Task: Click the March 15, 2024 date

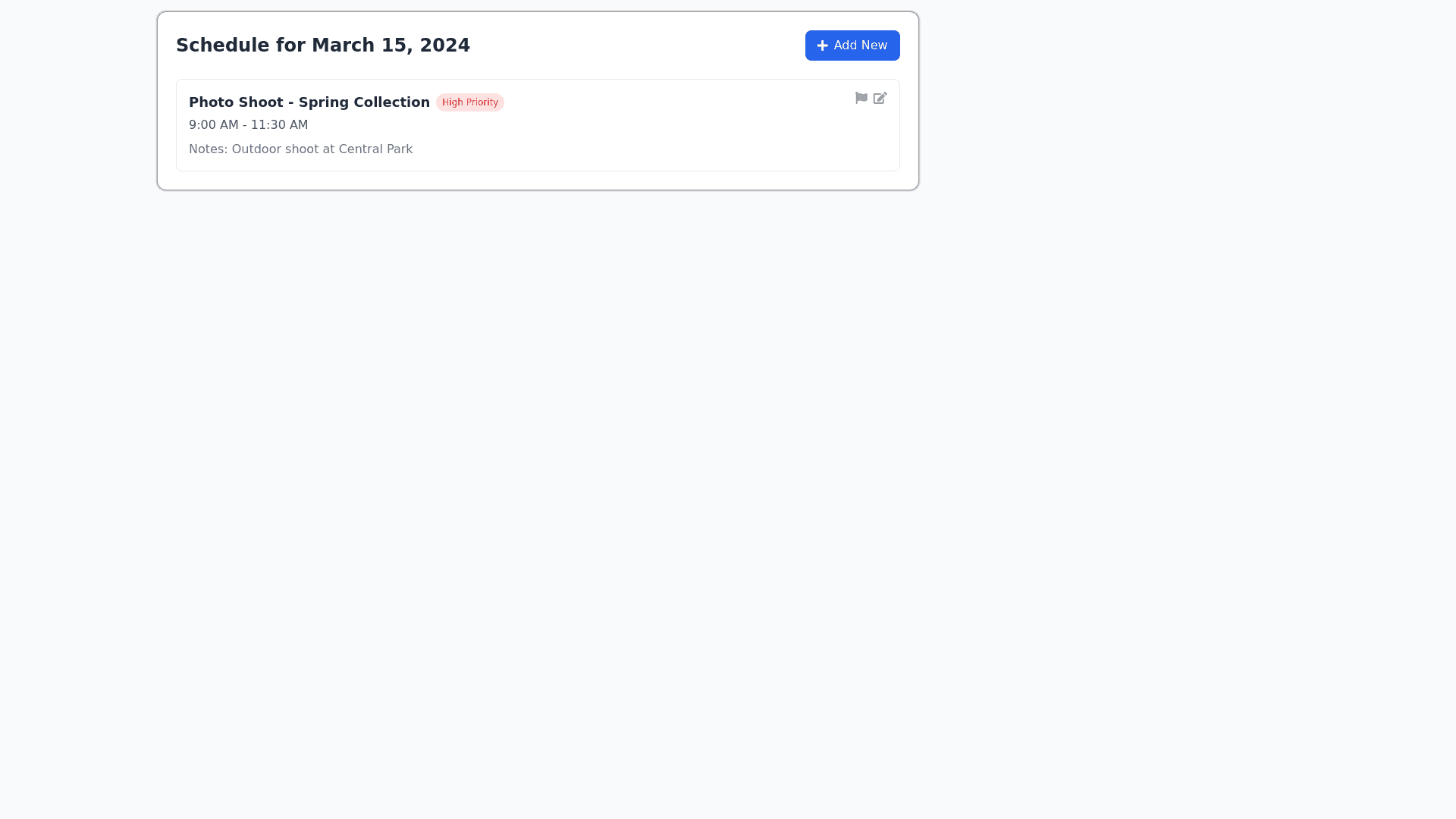Action: (x=364, y=45)
